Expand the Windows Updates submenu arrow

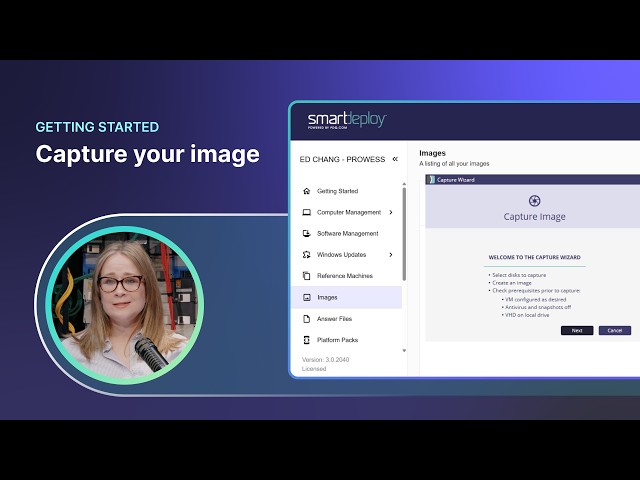point(391,255)
